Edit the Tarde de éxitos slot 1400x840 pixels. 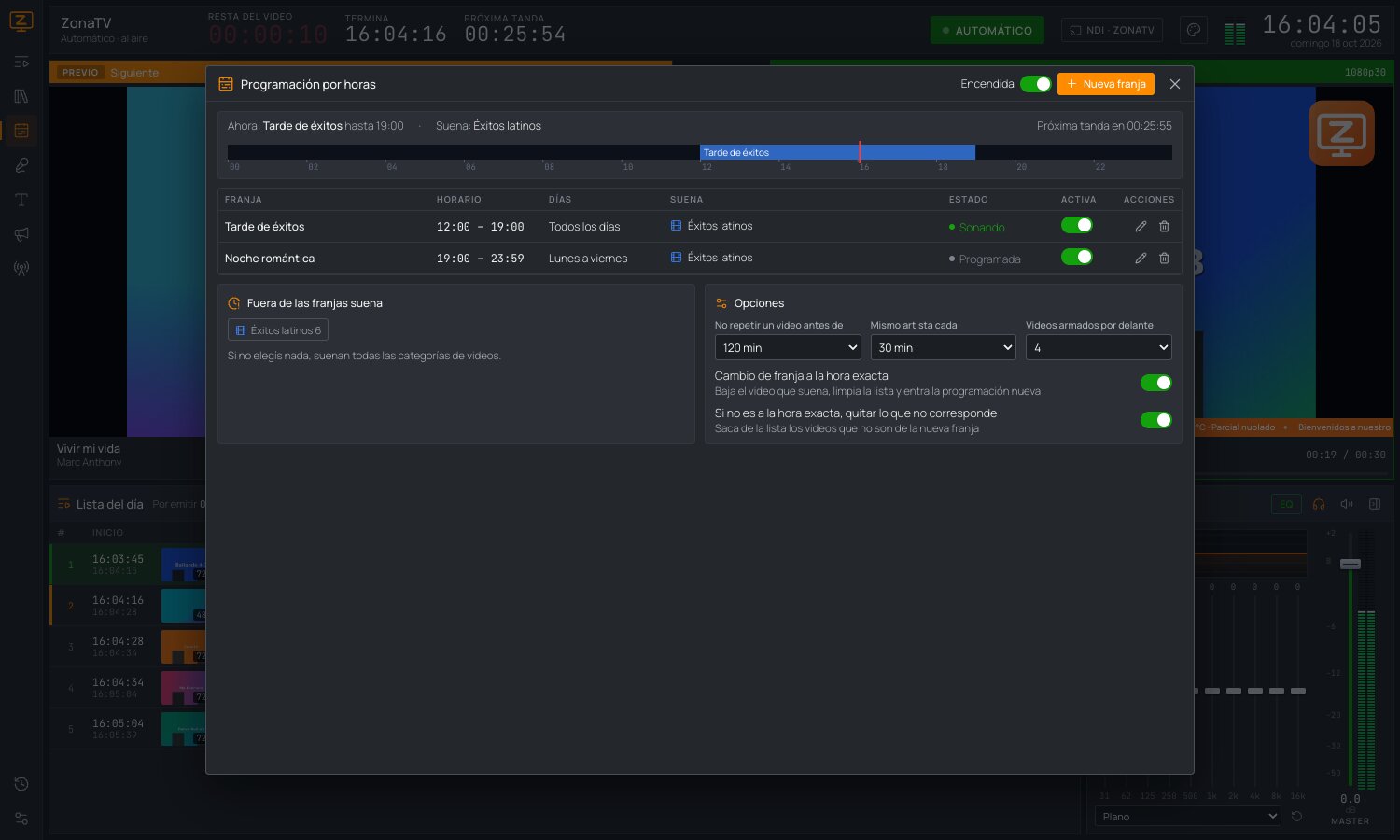1141,227
